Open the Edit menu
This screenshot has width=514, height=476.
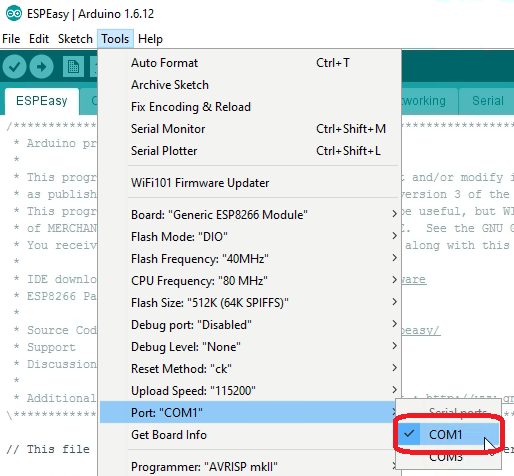[39, 39]
